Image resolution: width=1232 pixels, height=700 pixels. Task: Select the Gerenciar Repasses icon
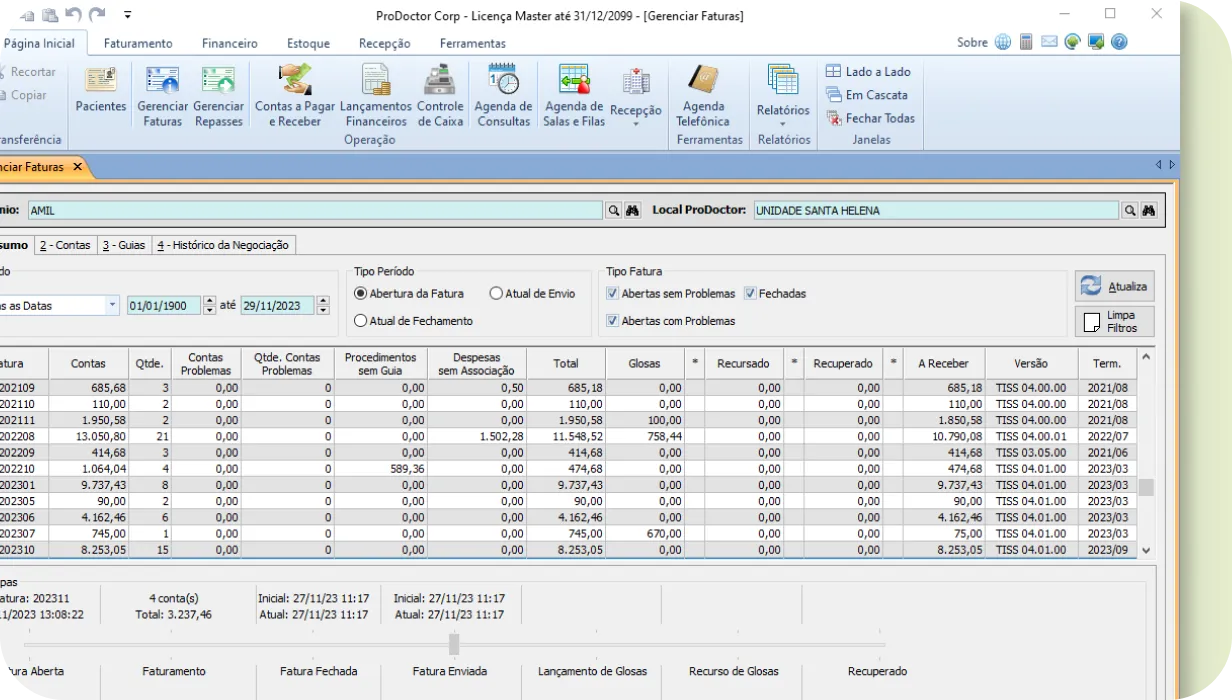[x=219, y=95]
